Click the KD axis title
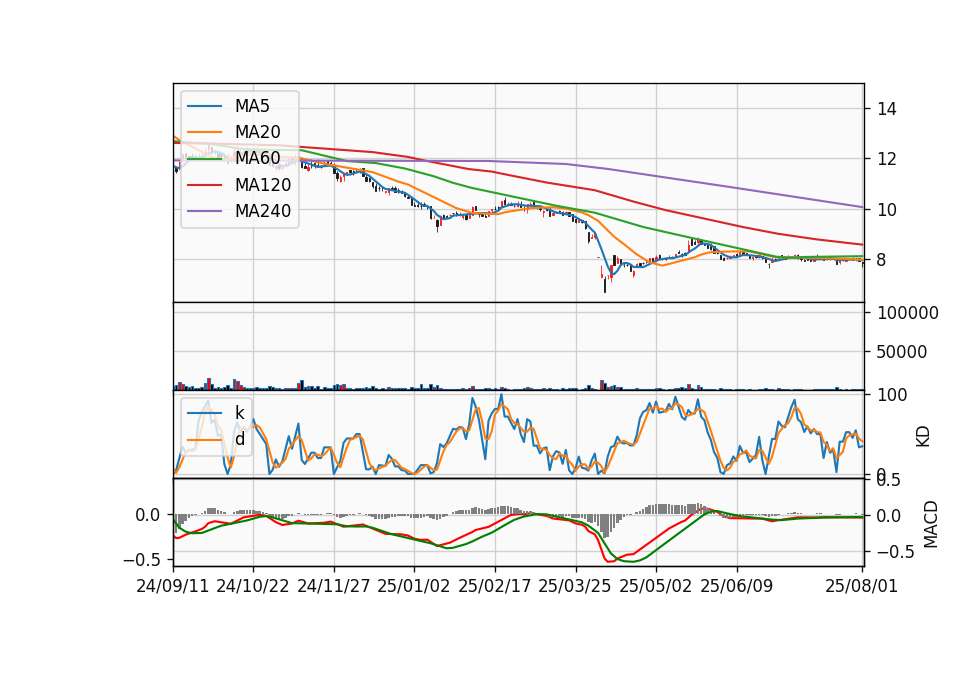This screenshot has width=960, height=690. 923,437
